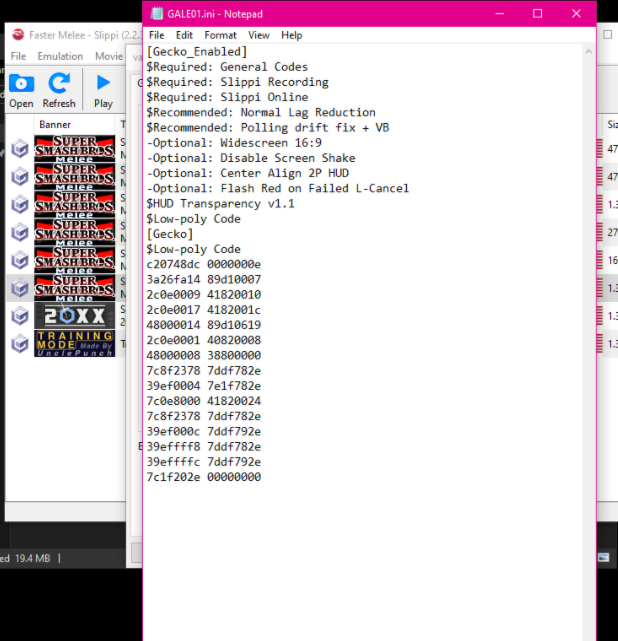Click the GameCube icon beside Training Mode banner
Viewport: 618px width, 641px height.
pyautogui.click(x=20, y=344)
